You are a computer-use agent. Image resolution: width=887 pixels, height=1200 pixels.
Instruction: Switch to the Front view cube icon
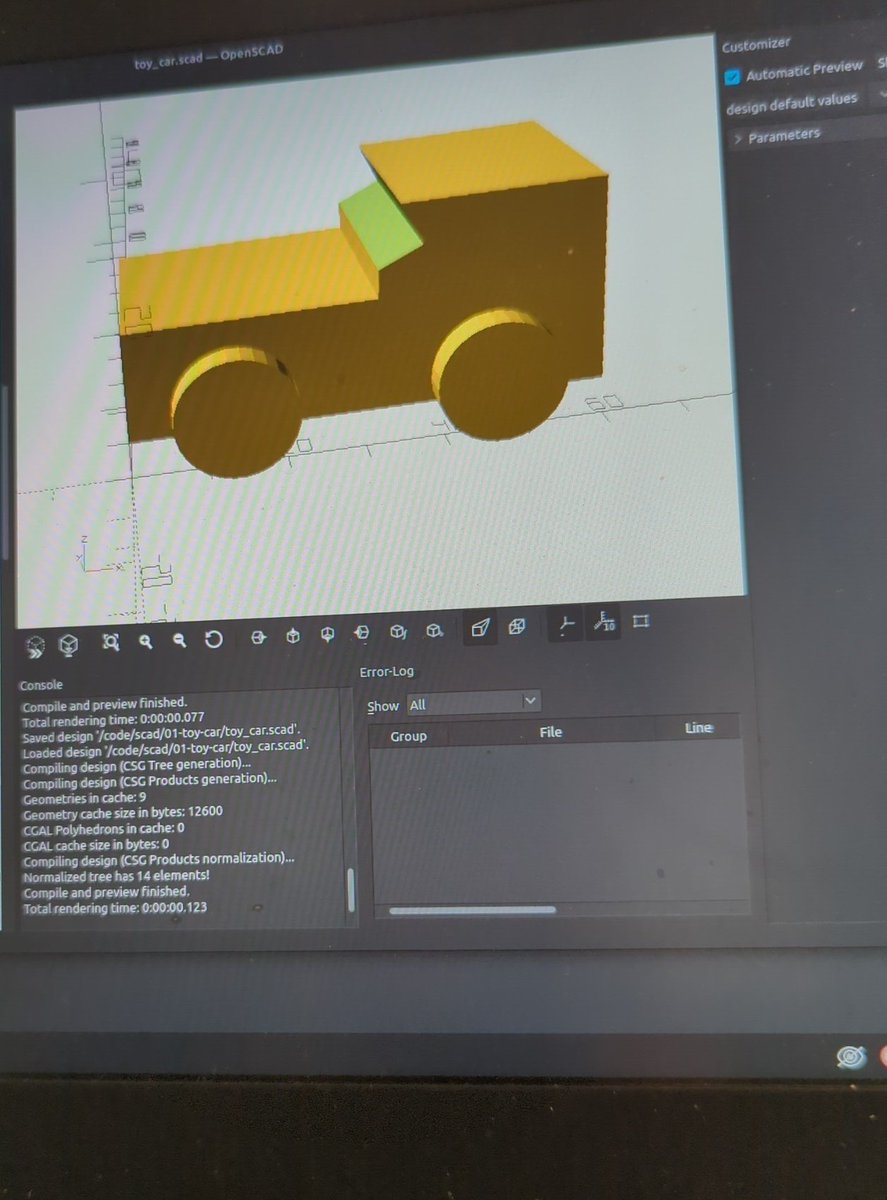point(397,631)
